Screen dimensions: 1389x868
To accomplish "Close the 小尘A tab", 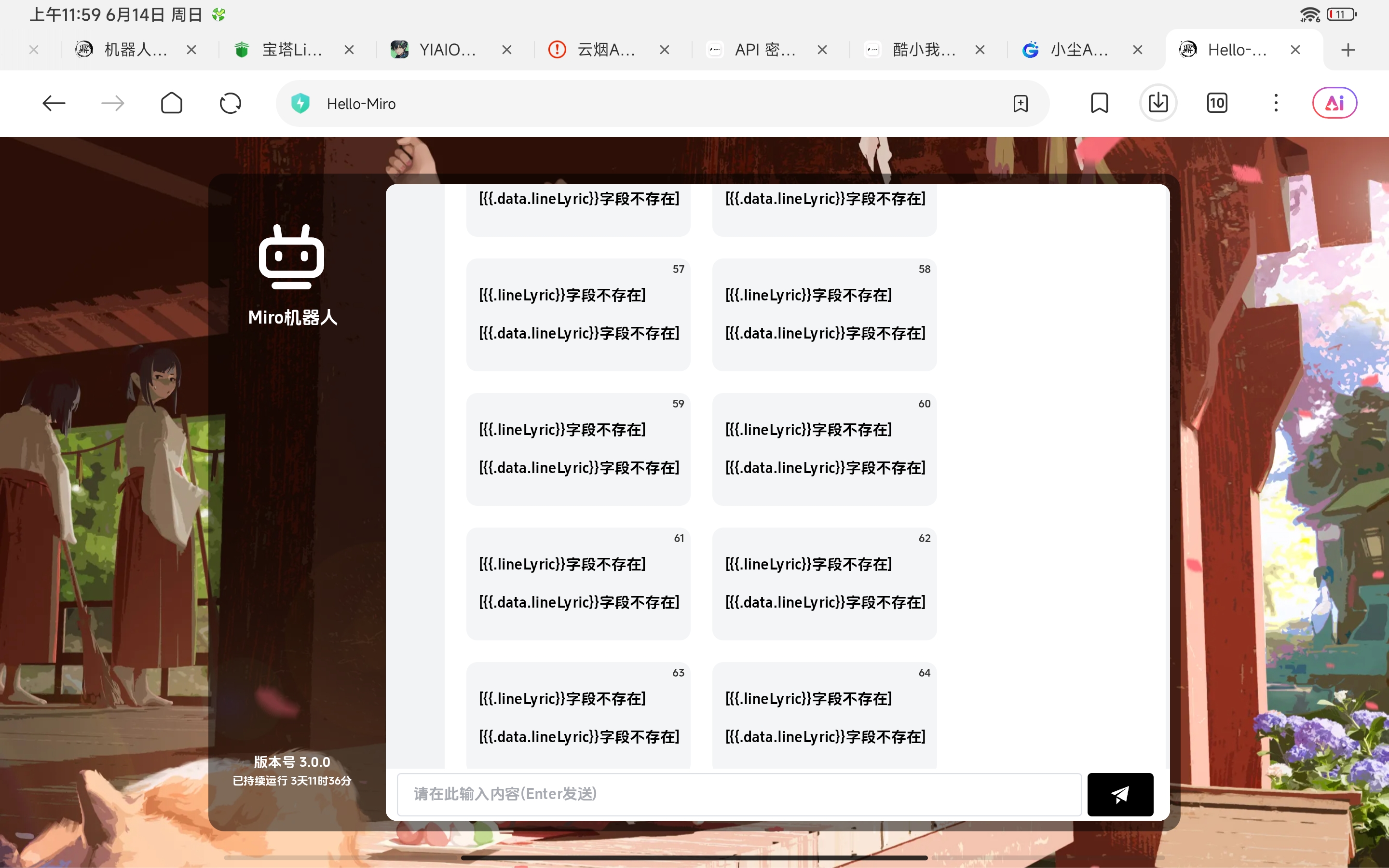I will pos(1138,50).
